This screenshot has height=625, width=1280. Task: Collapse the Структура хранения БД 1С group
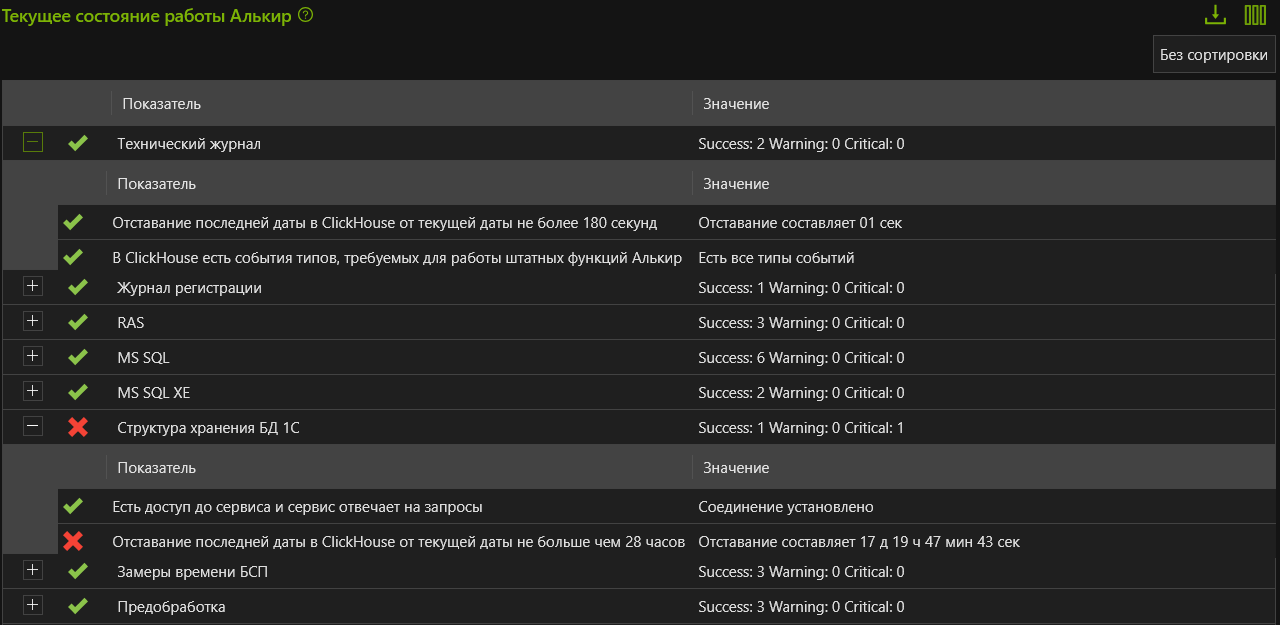tap(33, 426)
